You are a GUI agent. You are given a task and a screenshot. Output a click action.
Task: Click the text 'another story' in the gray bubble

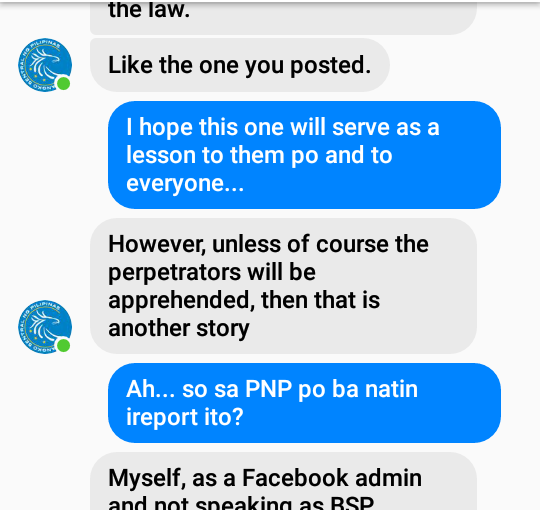[179, 328]
